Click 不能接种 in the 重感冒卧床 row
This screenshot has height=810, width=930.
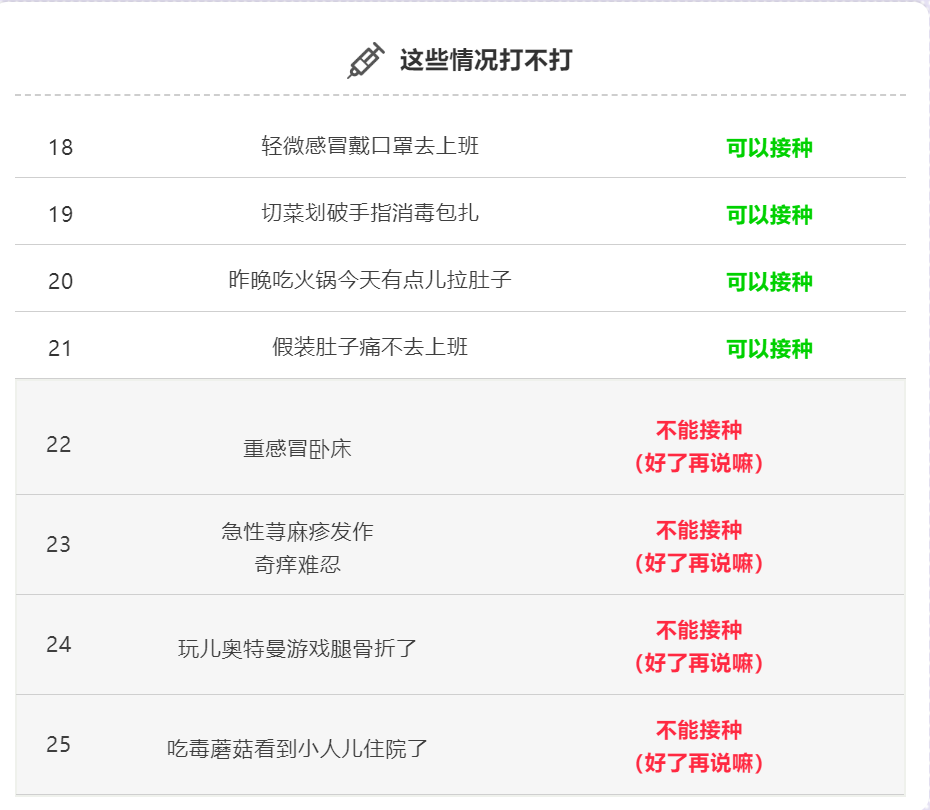point(699,431)
